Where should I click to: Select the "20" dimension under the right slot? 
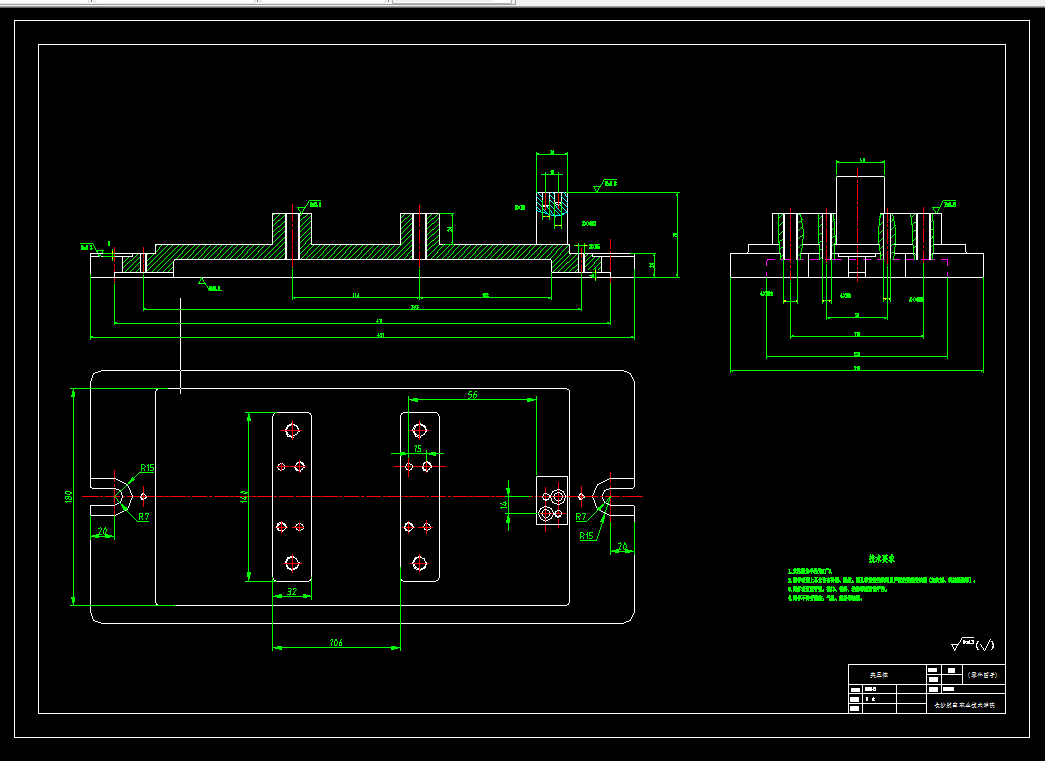[622, 546]
